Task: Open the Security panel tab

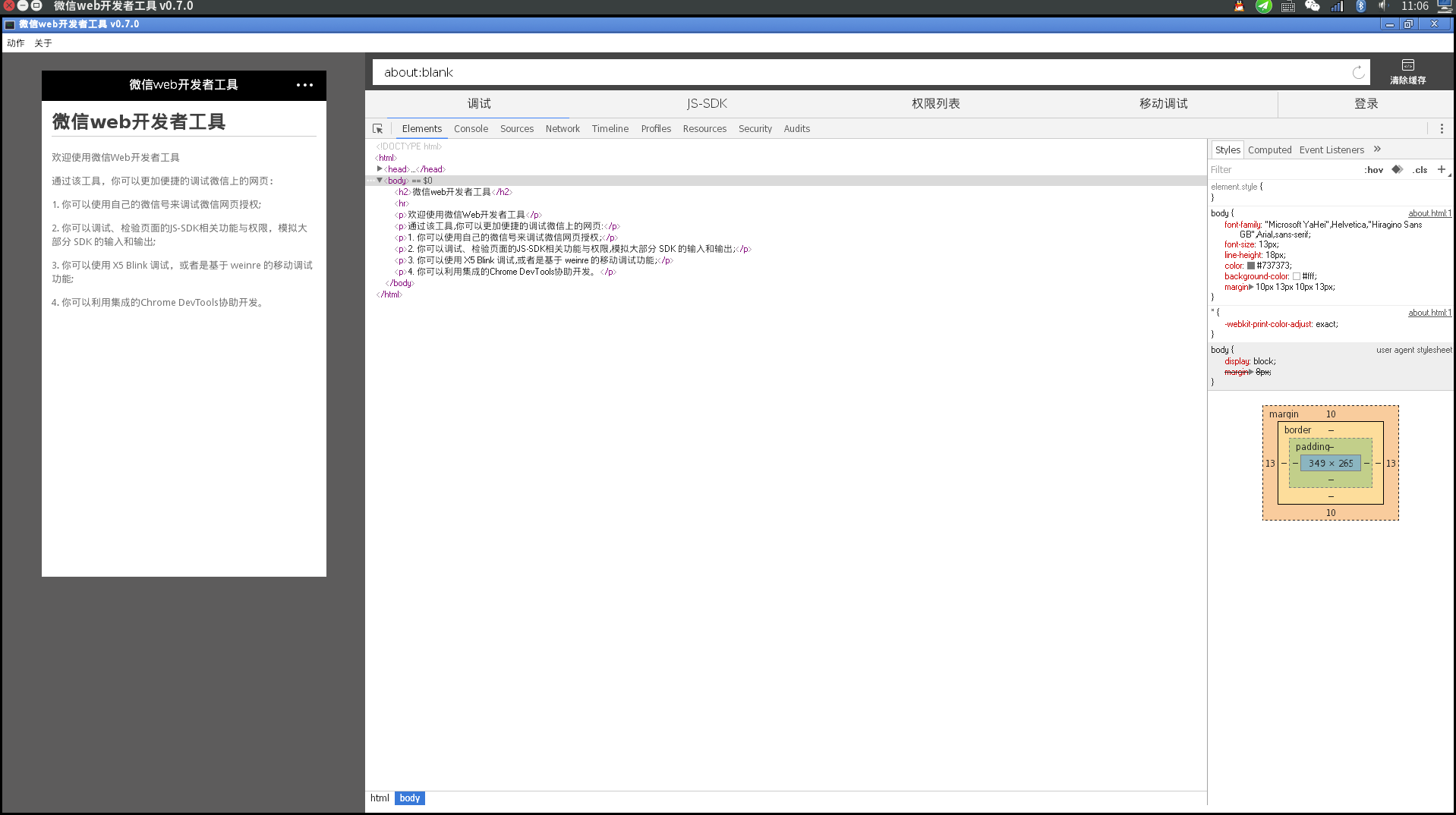Action: pos(755,129)
